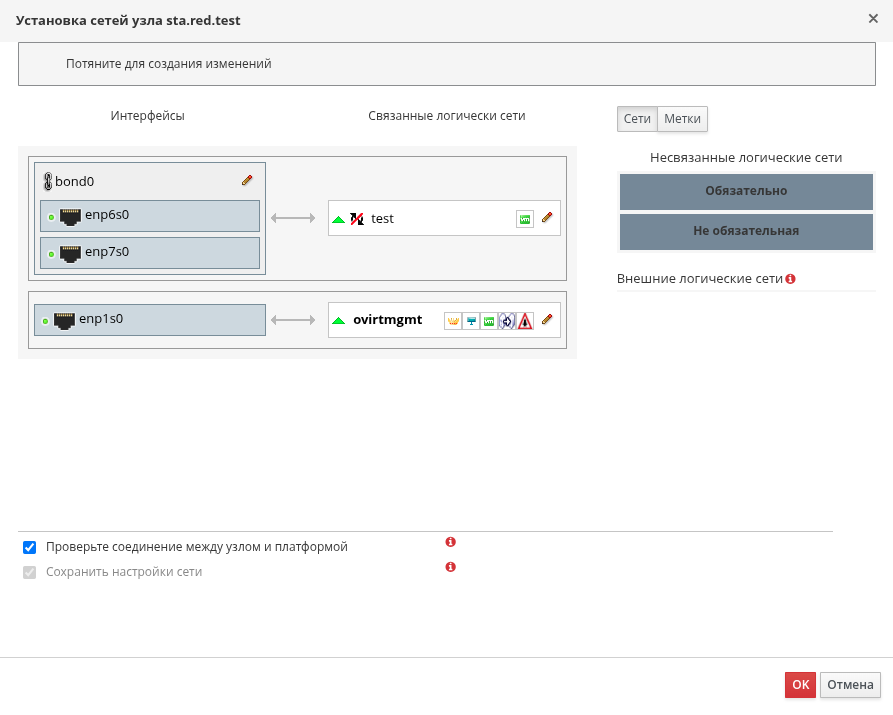
Task: Click the Интерфейсы column header
Action: pyautogui.click(x=148, y=116)
